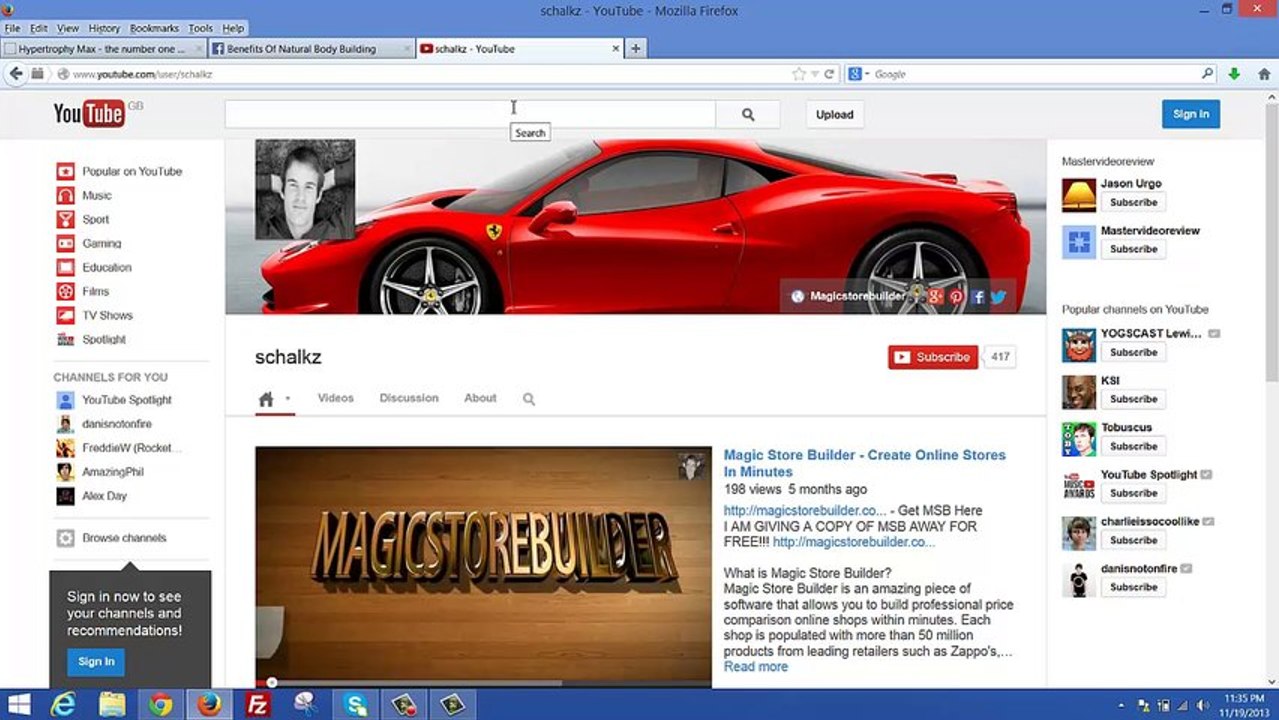The width and height of the screenshot is (1279, 720).
Task: Open a new tab with plus button
Action: pos(635,49)
